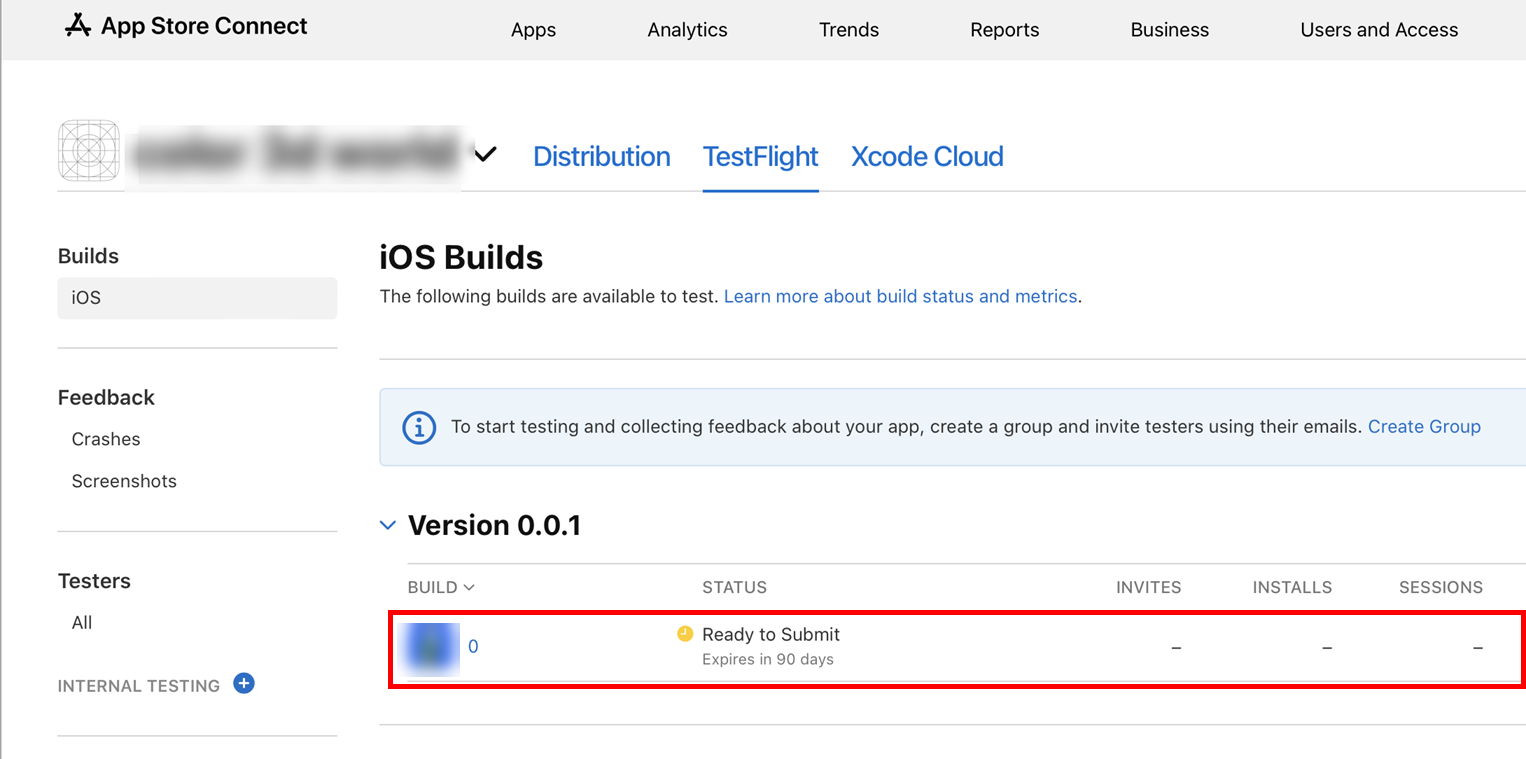Open Learn more about build status link
The width and height of the screenshot is (1526, 759).
(900, 296)
